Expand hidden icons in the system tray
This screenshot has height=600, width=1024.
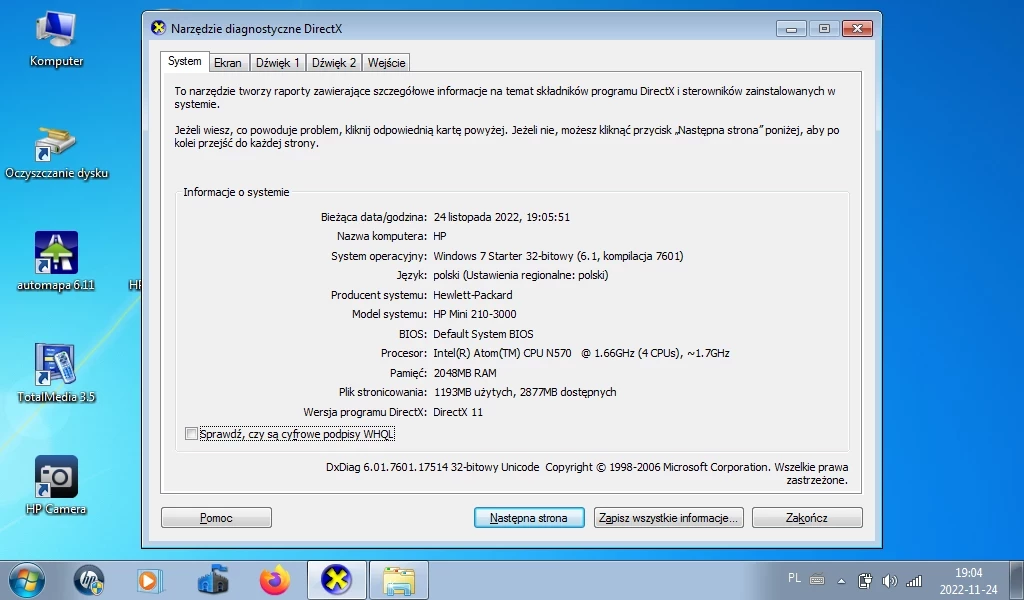(840, 580)
